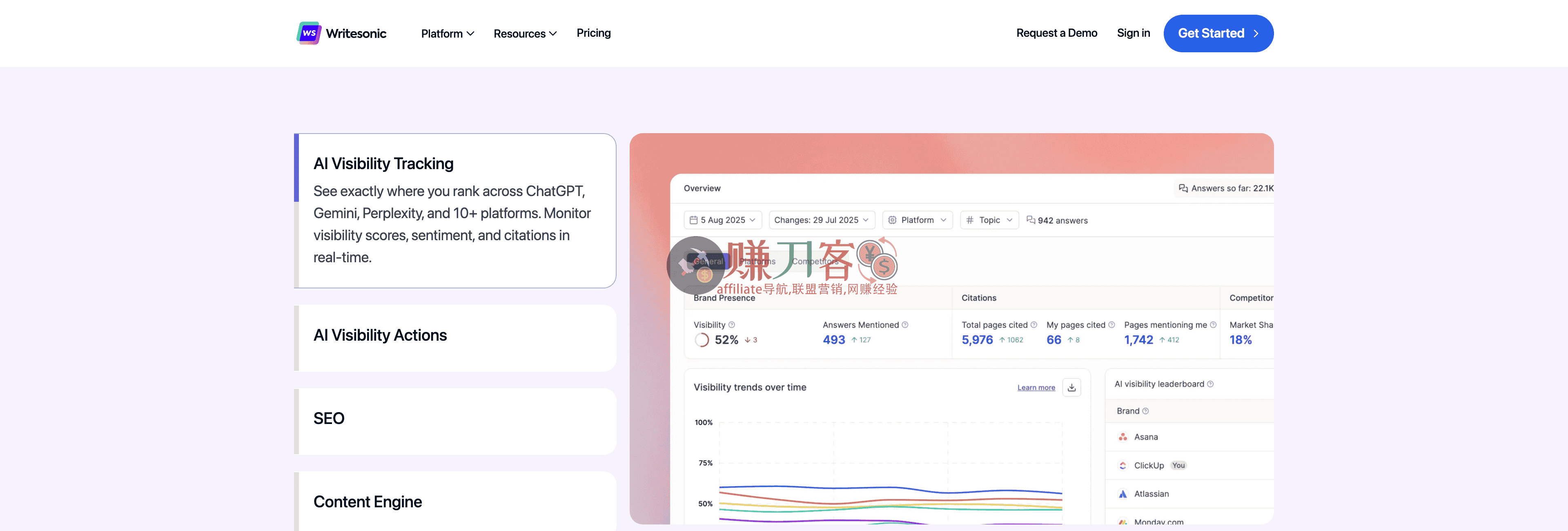
Task: Open the 5 Aug 2025 date dropdown
Action: point(722,220)
